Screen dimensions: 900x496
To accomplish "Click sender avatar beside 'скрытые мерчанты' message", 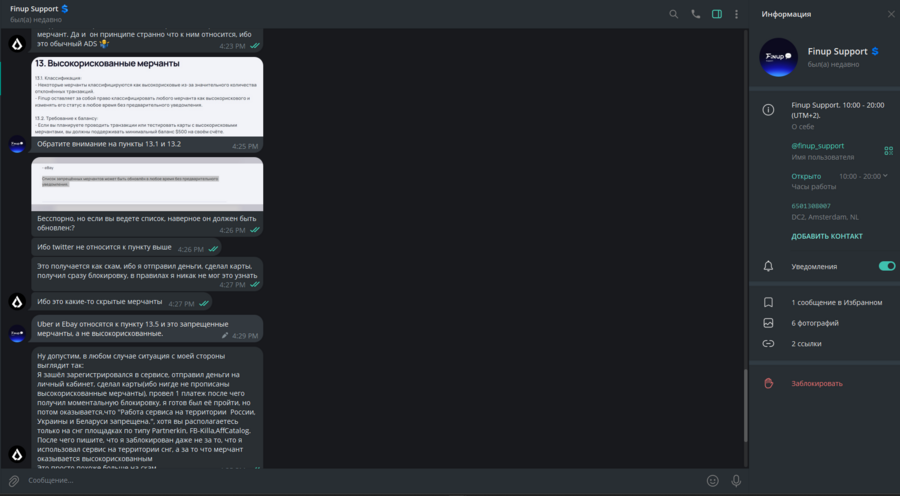I will point(17,302).
